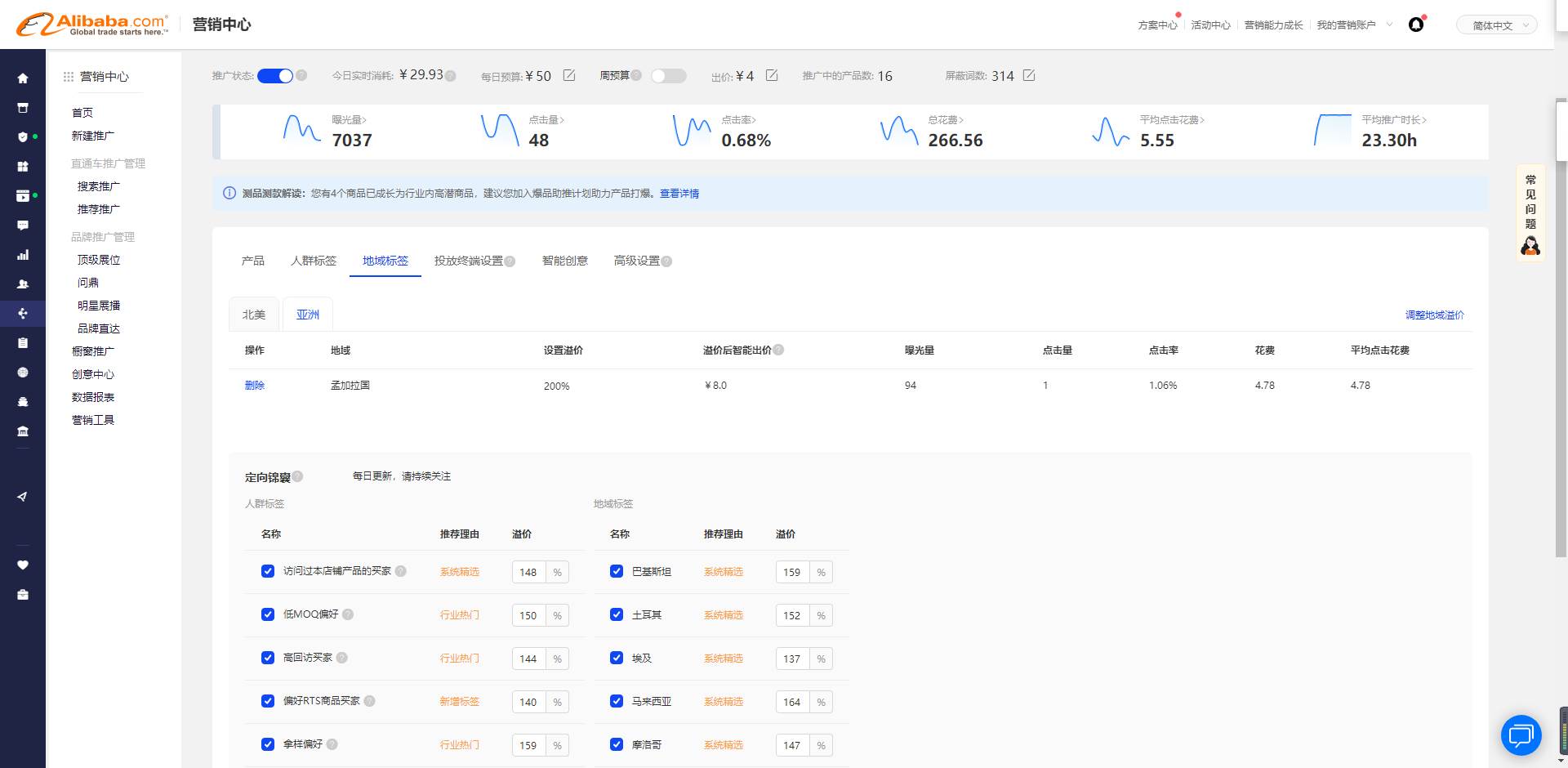Open the customers people icon in dark sidebar
This screenshot has width=1568, height=768.
point(23,284)
